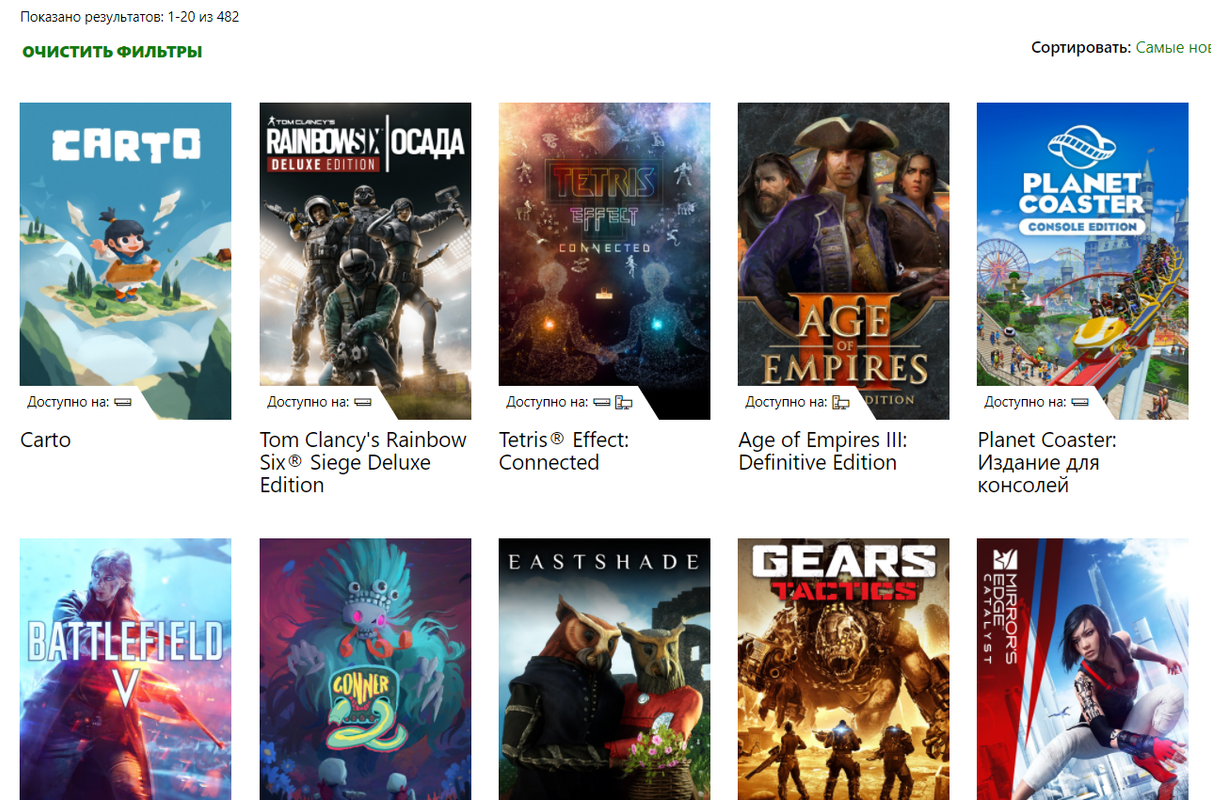The height and width of the screenshot is (800, 1211).
Task: Open the Battlefield V cover art
Action: point(126,669)
